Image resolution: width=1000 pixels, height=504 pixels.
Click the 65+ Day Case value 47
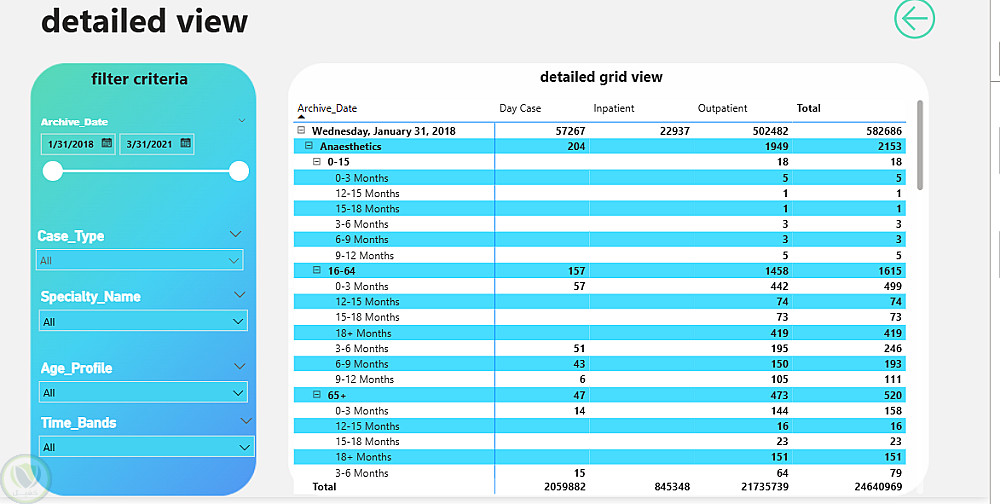(x=579, y=395)
